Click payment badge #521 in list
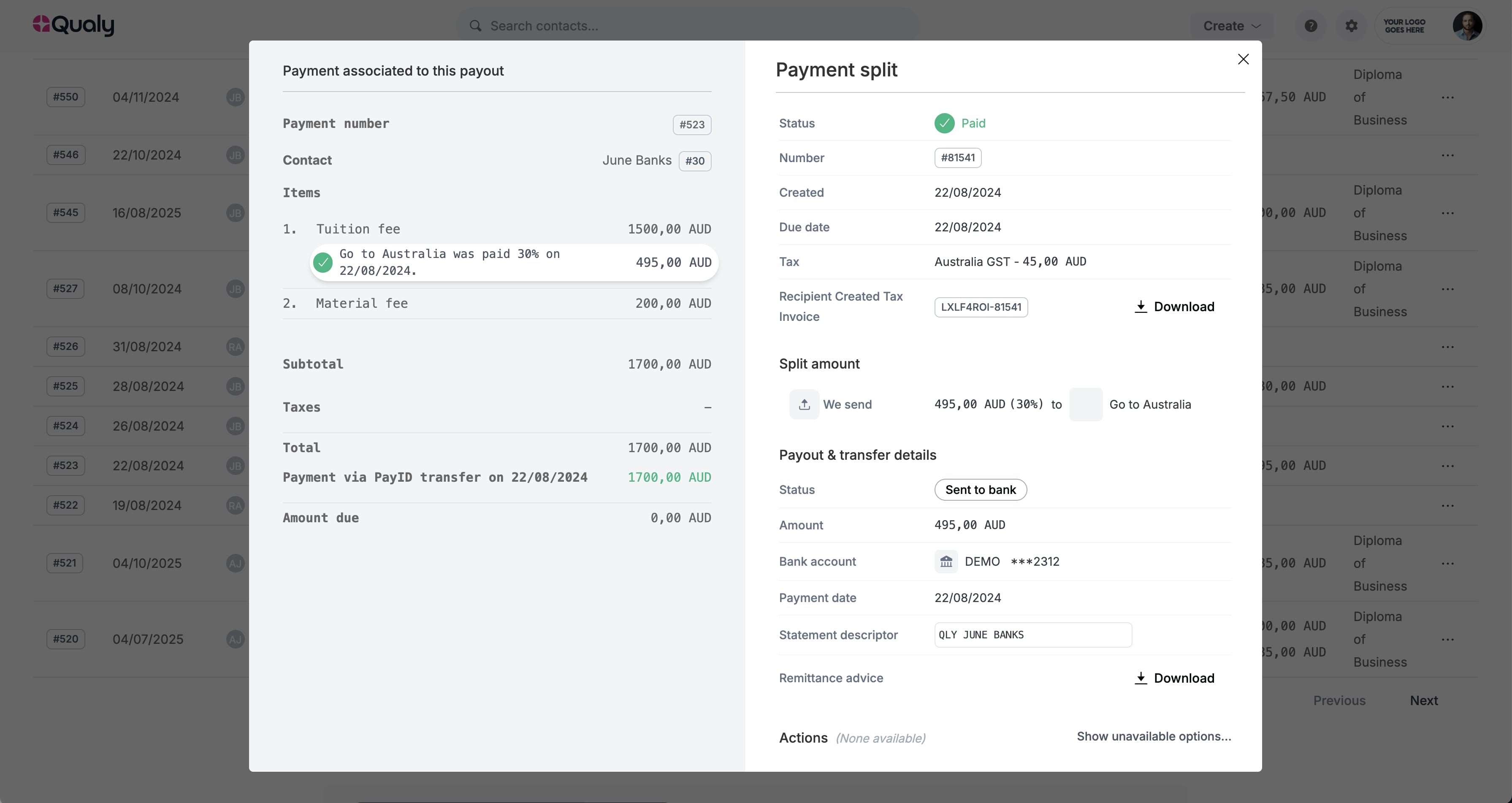The width and height of the screenshot is (1512, 803). [65, 563]
